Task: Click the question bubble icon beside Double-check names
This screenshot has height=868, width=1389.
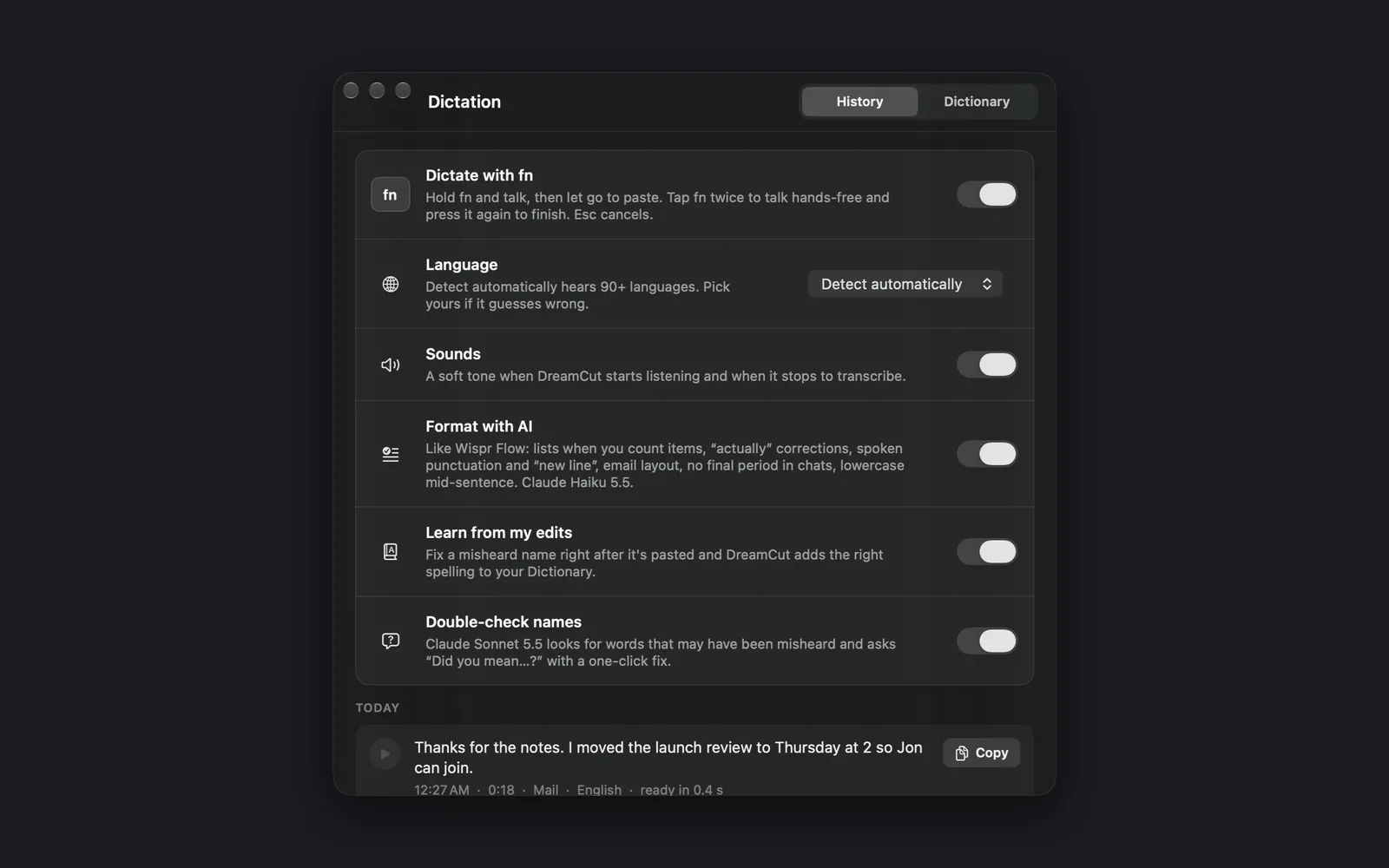Action: coord(391,641)
